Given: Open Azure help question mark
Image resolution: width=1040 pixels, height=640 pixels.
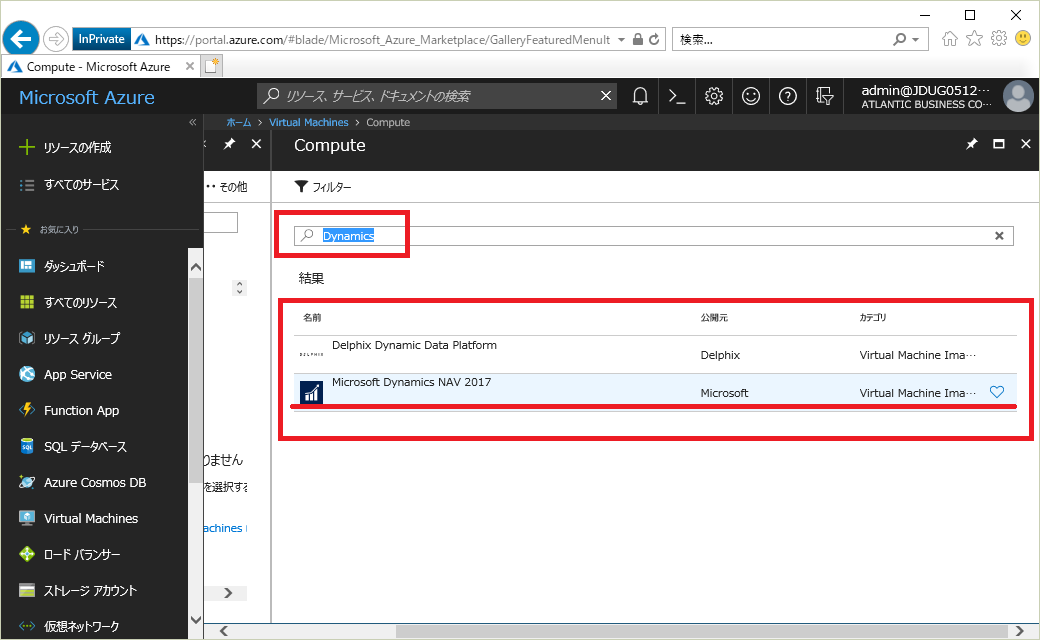Looking at the screenshot, I should pos(788,97).
